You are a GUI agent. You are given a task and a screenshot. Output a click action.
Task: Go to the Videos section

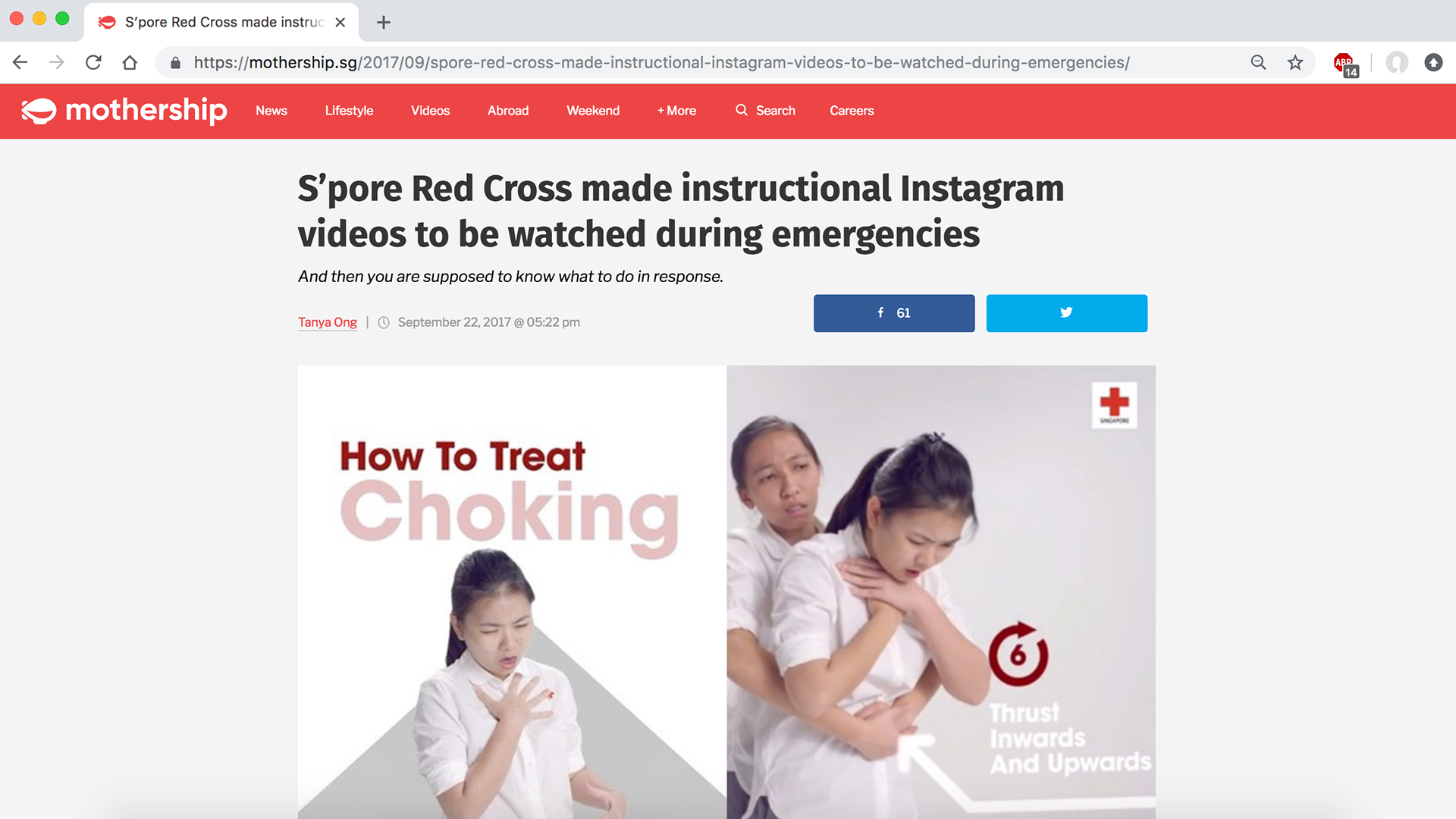pos(430,111)
